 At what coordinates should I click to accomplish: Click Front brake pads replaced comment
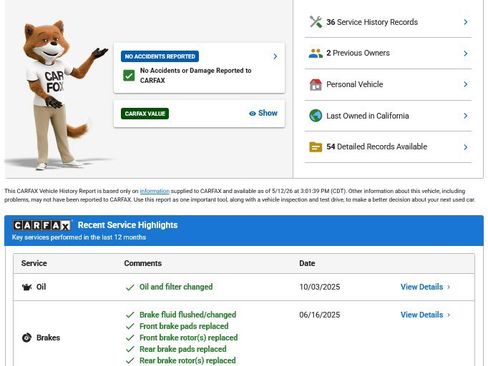[x=184, y=326]
